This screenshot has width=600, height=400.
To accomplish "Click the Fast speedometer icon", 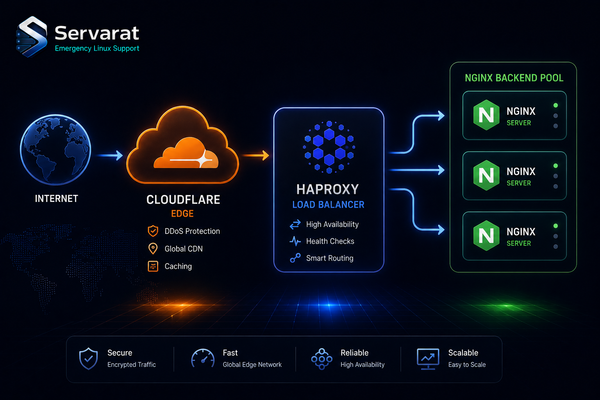I will [x=203, y=358].
